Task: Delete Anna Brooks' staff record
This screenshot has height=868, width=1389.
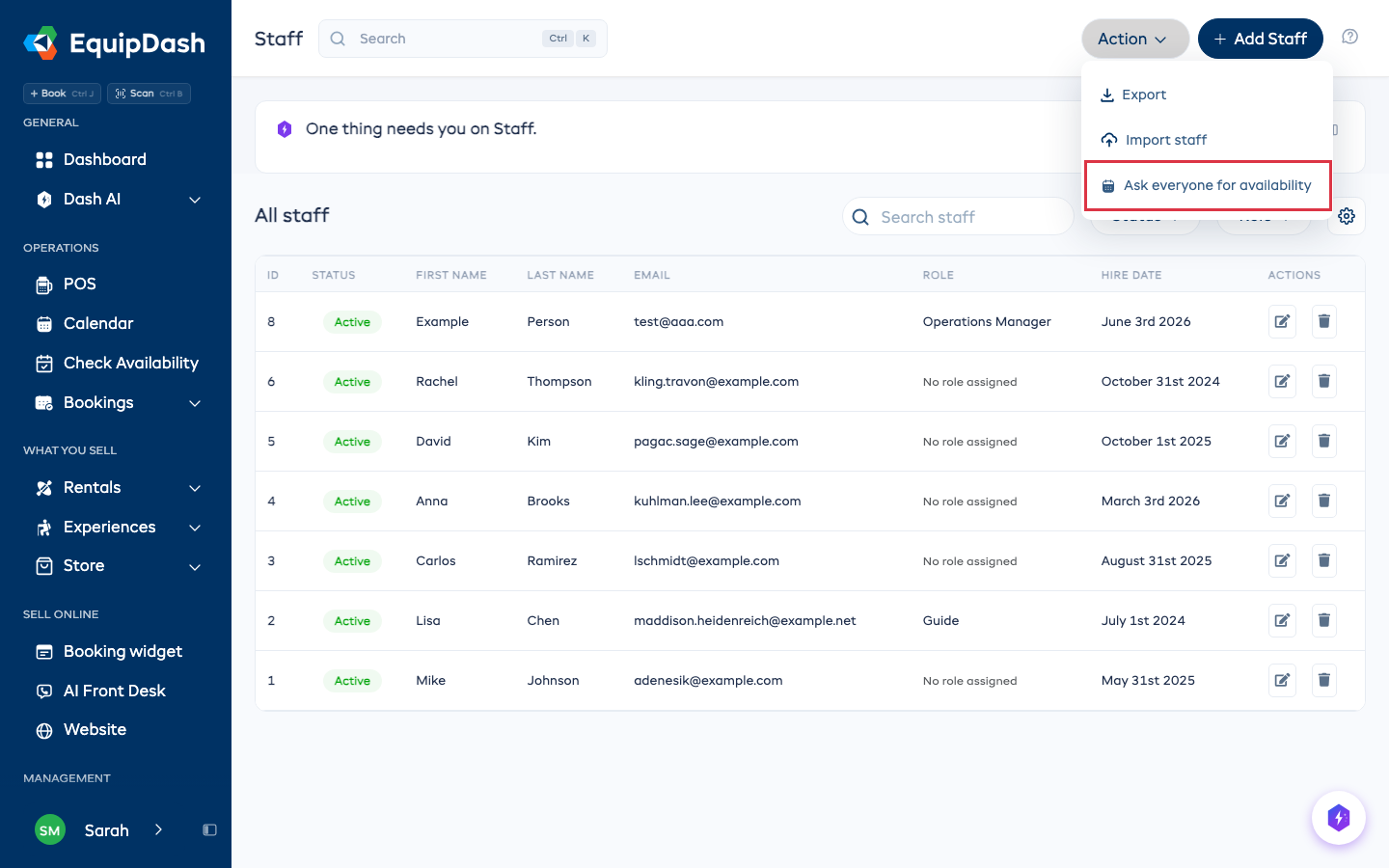Action: point(1324,501)
